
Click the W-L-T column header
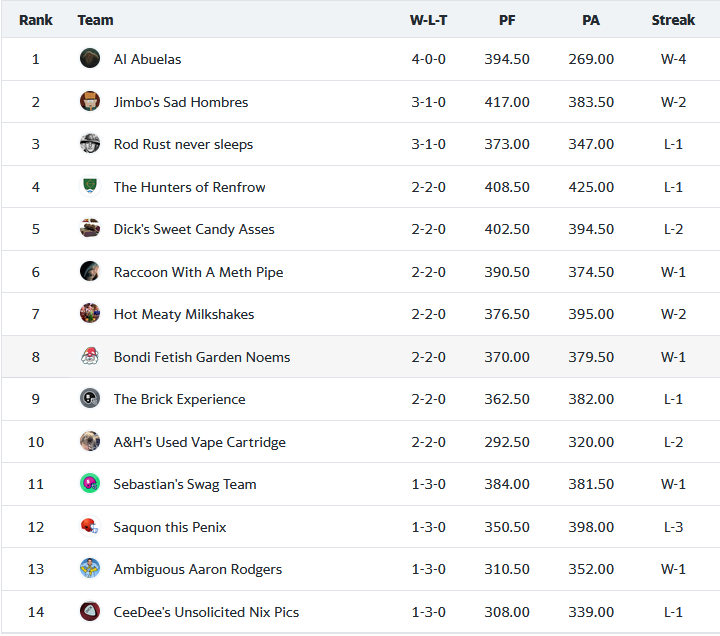coord(428,20)
